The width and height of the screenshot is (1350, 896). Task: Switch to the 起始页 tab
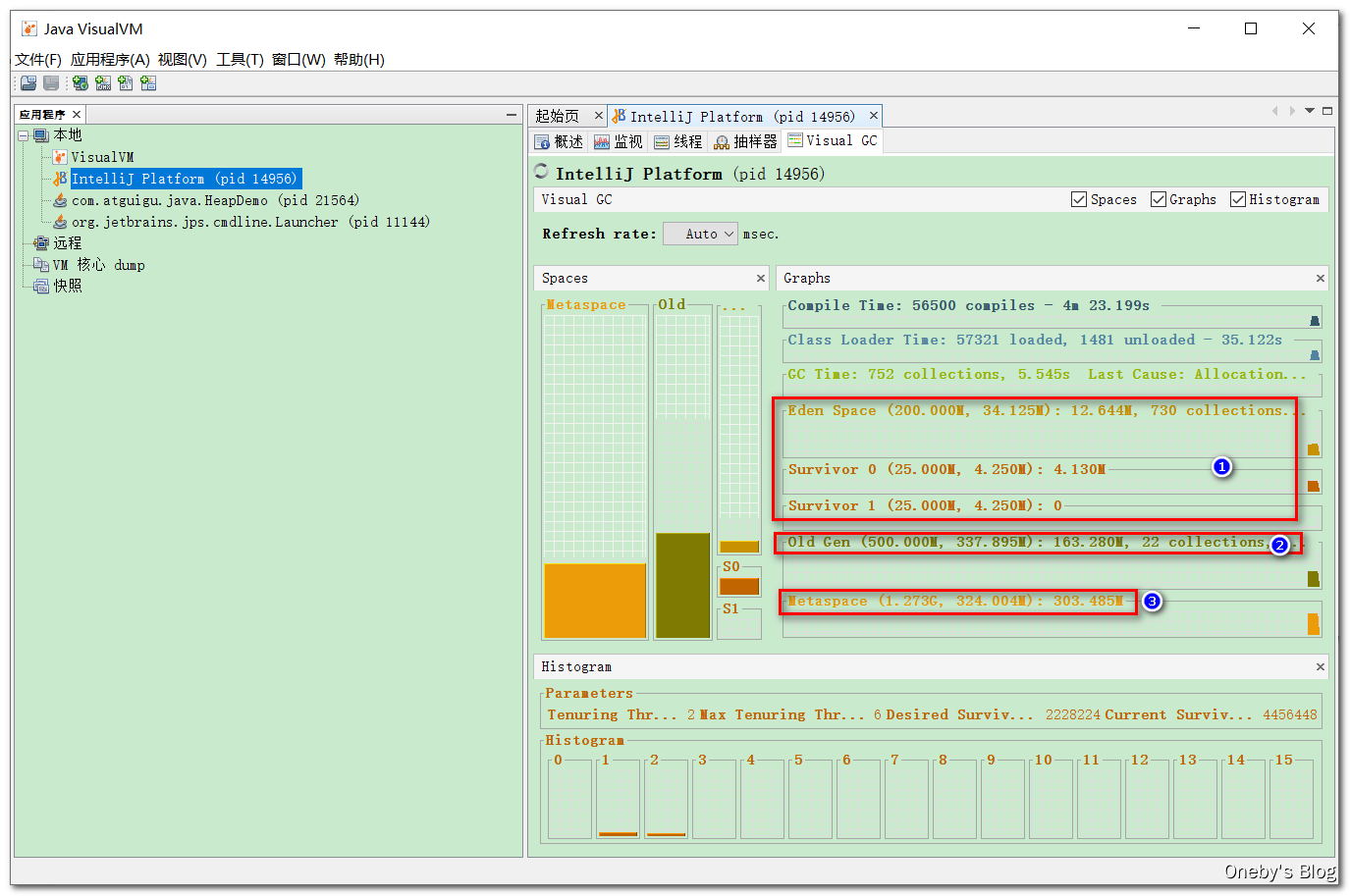(x=559, y=116)
